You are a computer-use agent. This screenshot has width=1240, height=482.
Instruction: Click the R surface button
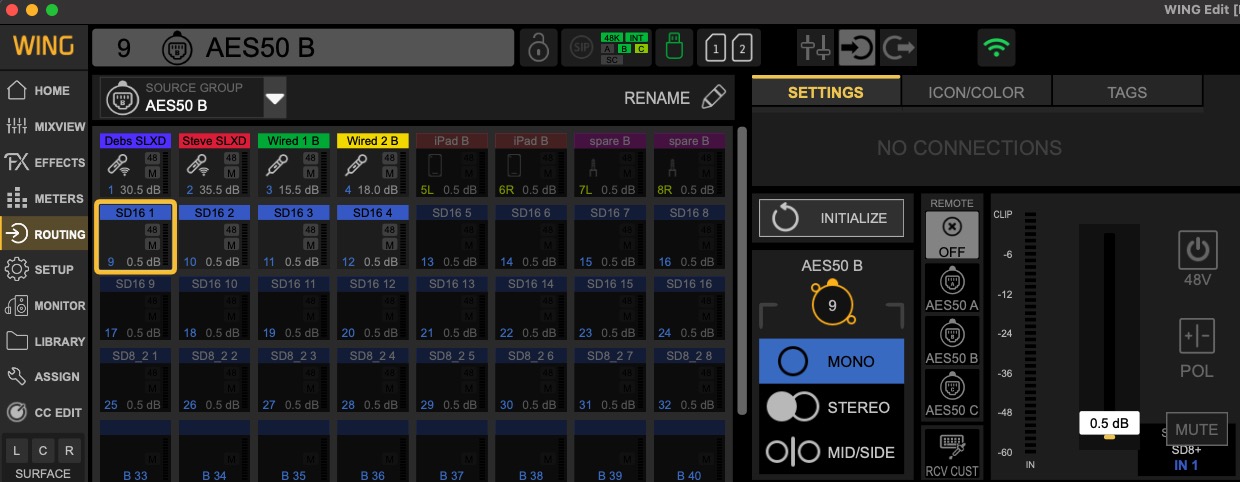(x=69, y=449)
